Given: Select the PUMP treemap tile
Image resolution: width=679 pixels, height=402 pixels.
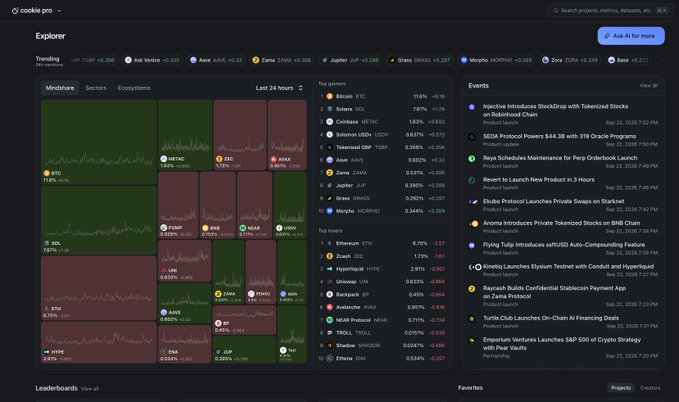Looking at the screenshot, I should [x=178, y=205].
